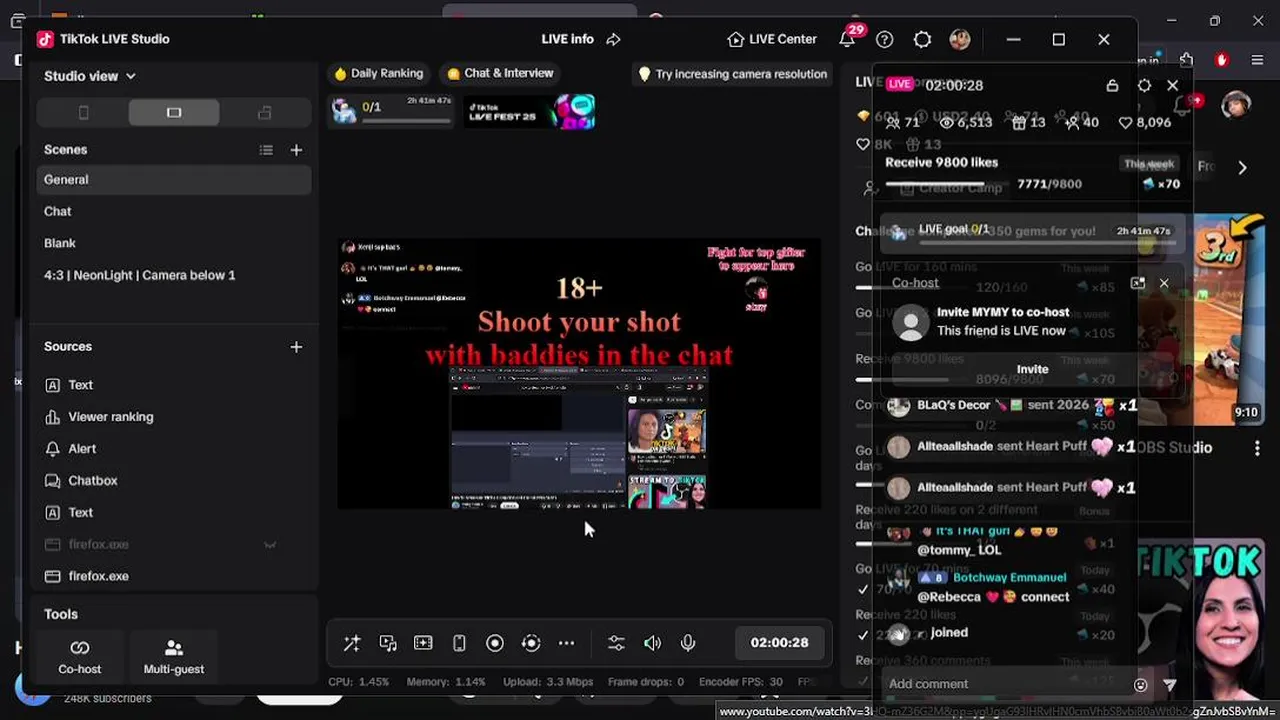This screenshot has height=720, width=1280.
Task: Click the Add comment field
Action: tap(1008, 684)
